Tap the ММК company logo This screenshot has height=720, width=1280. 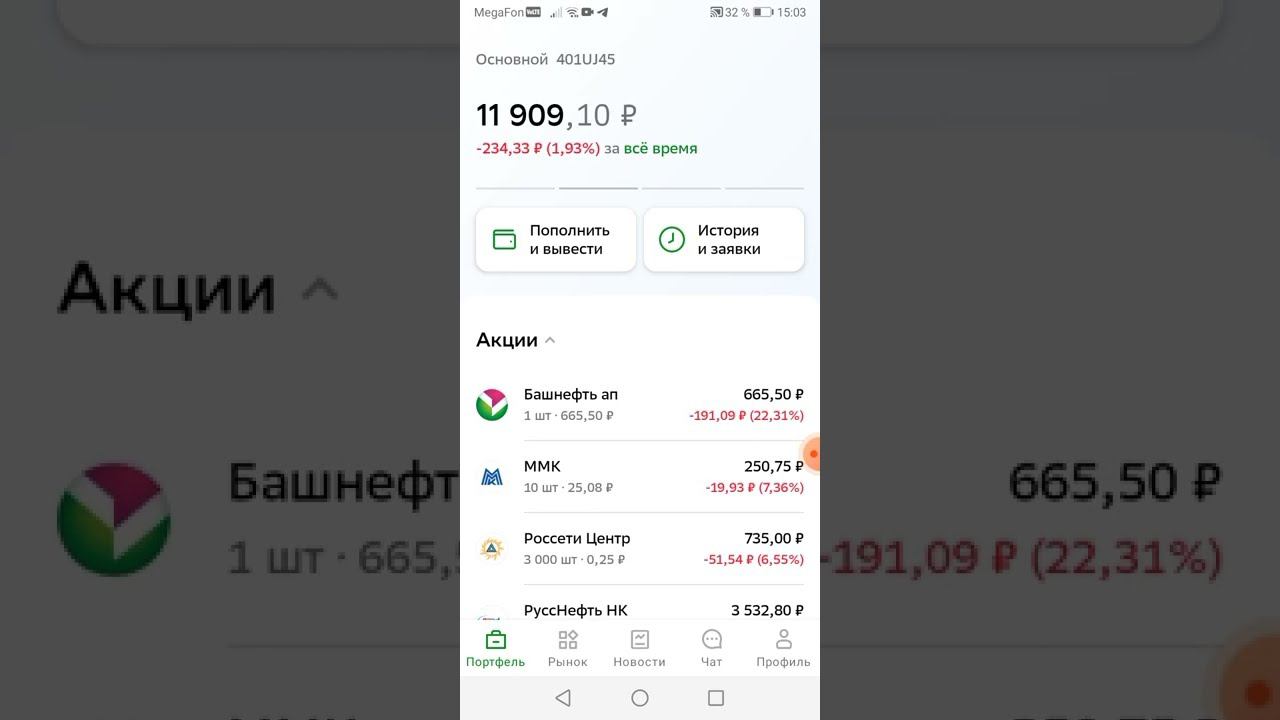coord(492,477)
